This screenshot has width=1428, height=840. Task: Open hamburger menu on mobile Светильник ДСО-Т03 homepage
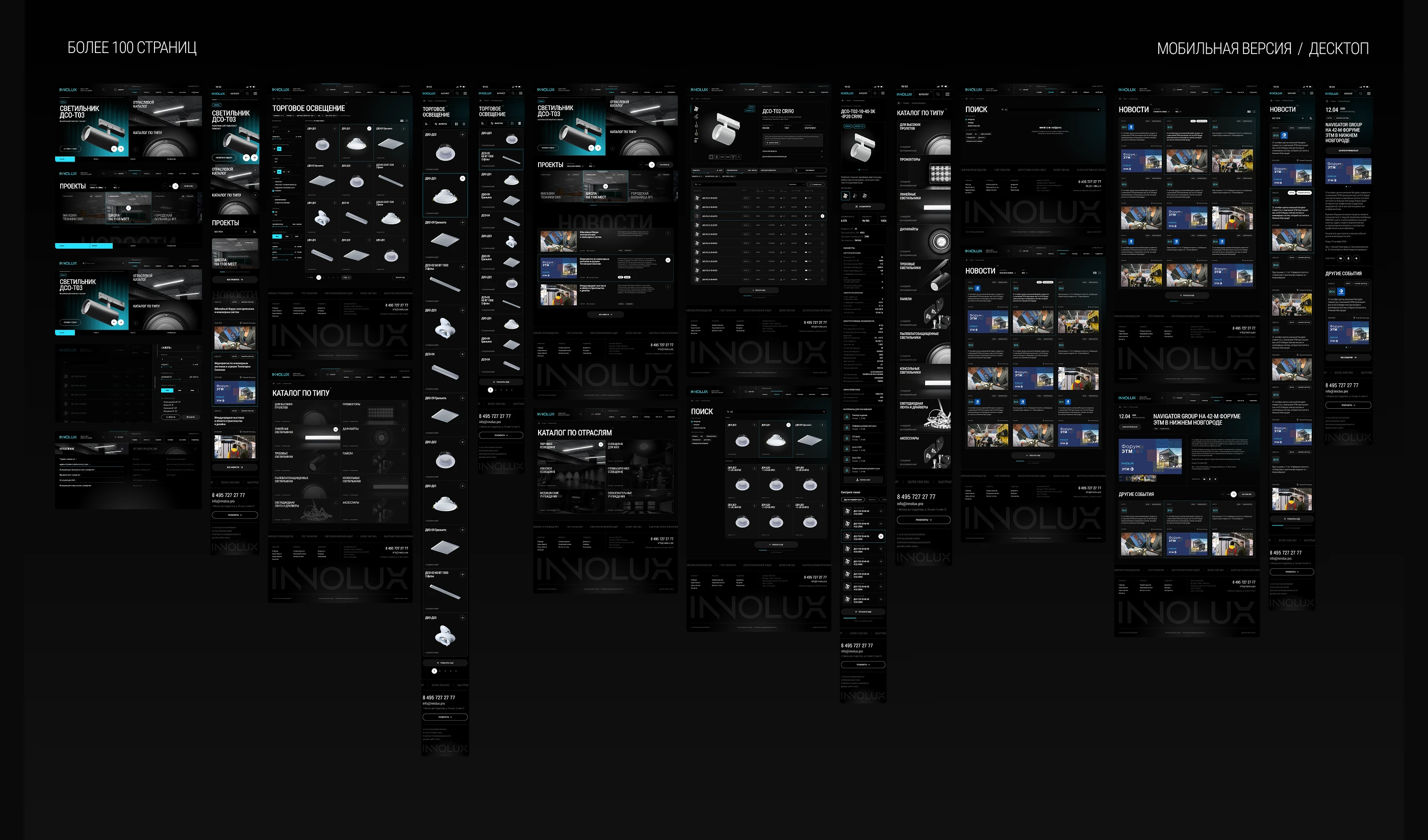pyautogui.click(x=256, y=93)
